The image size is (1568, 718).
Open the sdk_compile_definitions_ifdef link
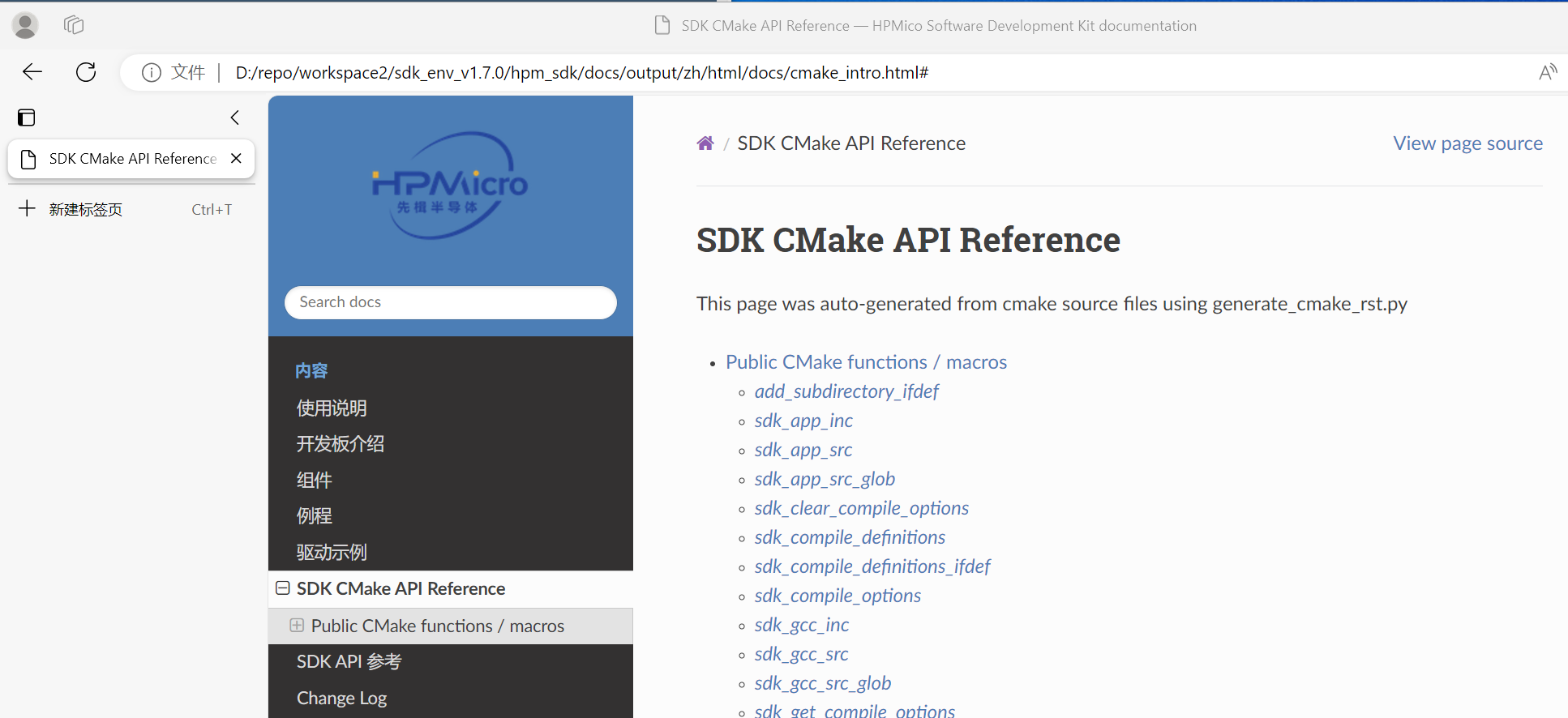point(872,566)
